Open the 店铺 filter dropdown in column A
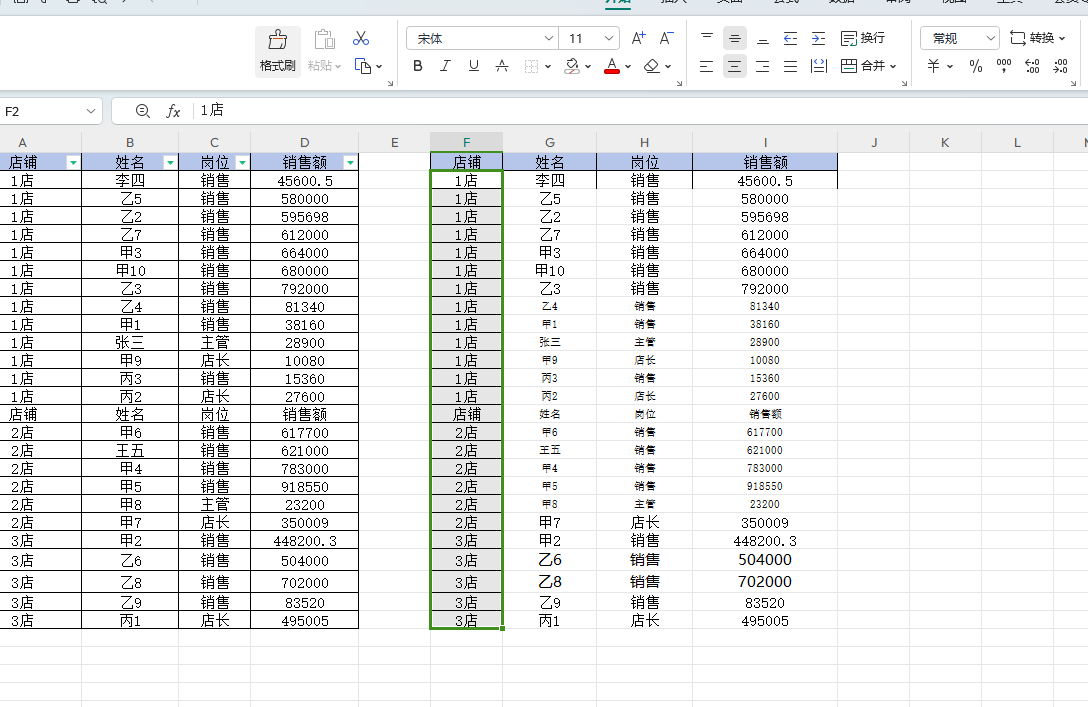Image resolution: width=1088 pixels, height=707 pixels. point(73,162)
